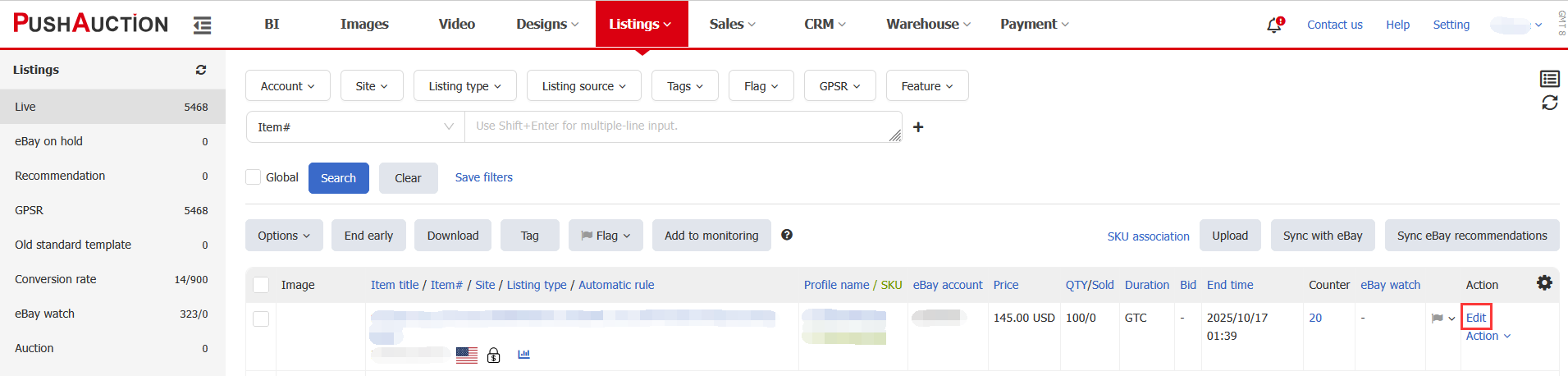This screenshot has width=1568, height=376.
Task: Open the help question mark icon
Action: (x=787, y=235)
